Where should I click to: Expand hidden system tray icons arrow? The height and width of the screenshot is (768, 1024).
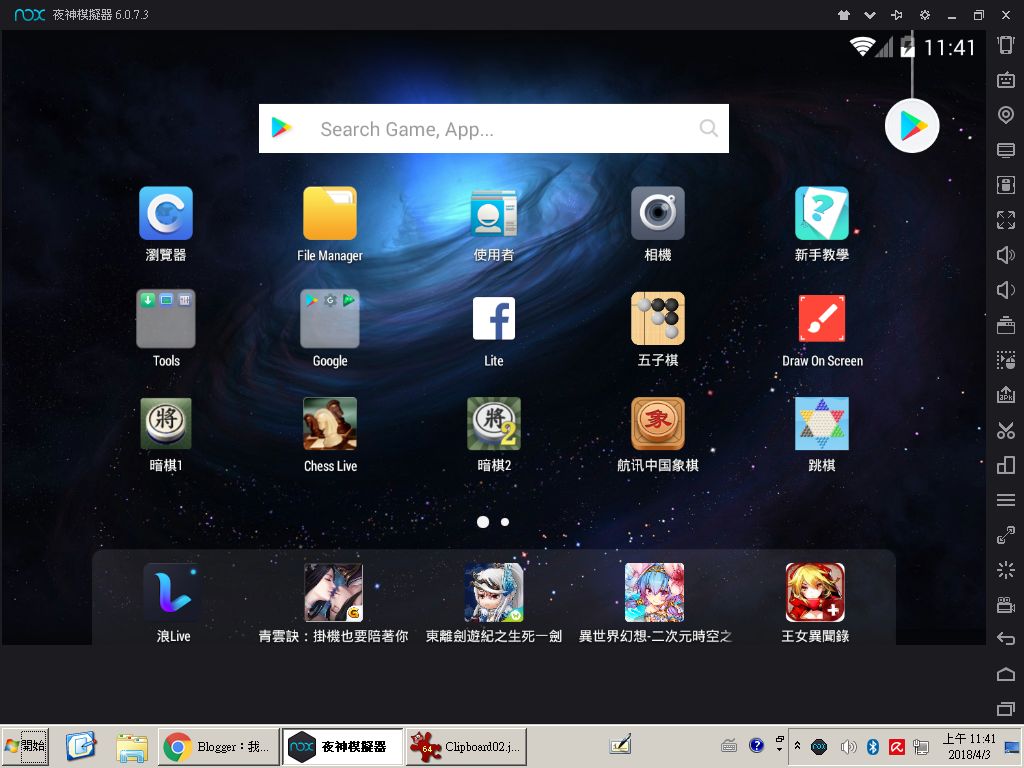point(797,745)
